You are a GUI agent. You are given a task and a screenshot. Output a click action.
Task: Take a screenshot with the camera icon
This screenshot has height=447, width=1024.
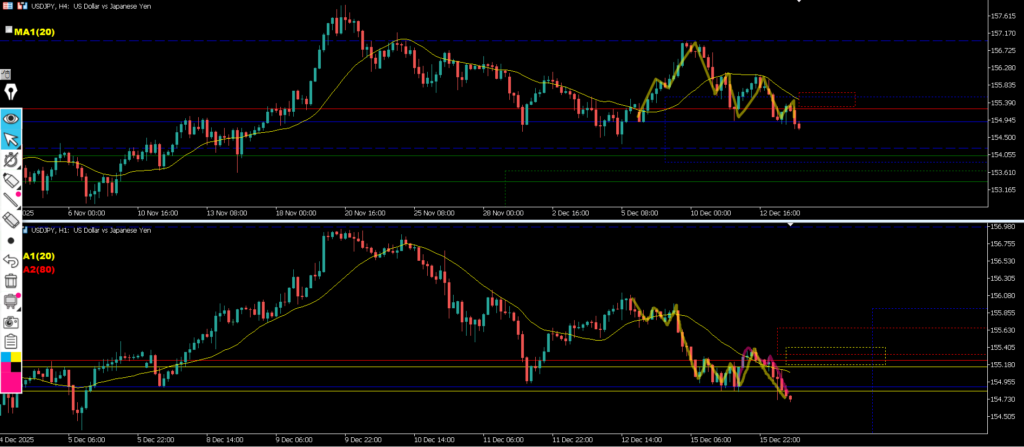click(11, 322)
